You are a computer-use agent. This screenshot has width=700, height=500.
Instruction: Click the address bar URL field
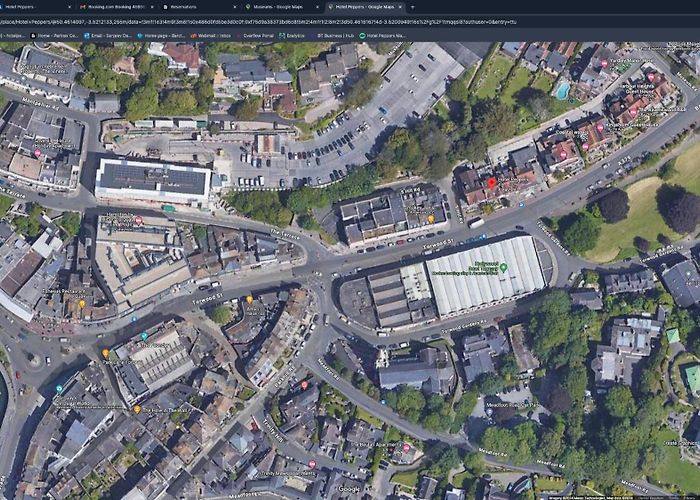[348, 21]
